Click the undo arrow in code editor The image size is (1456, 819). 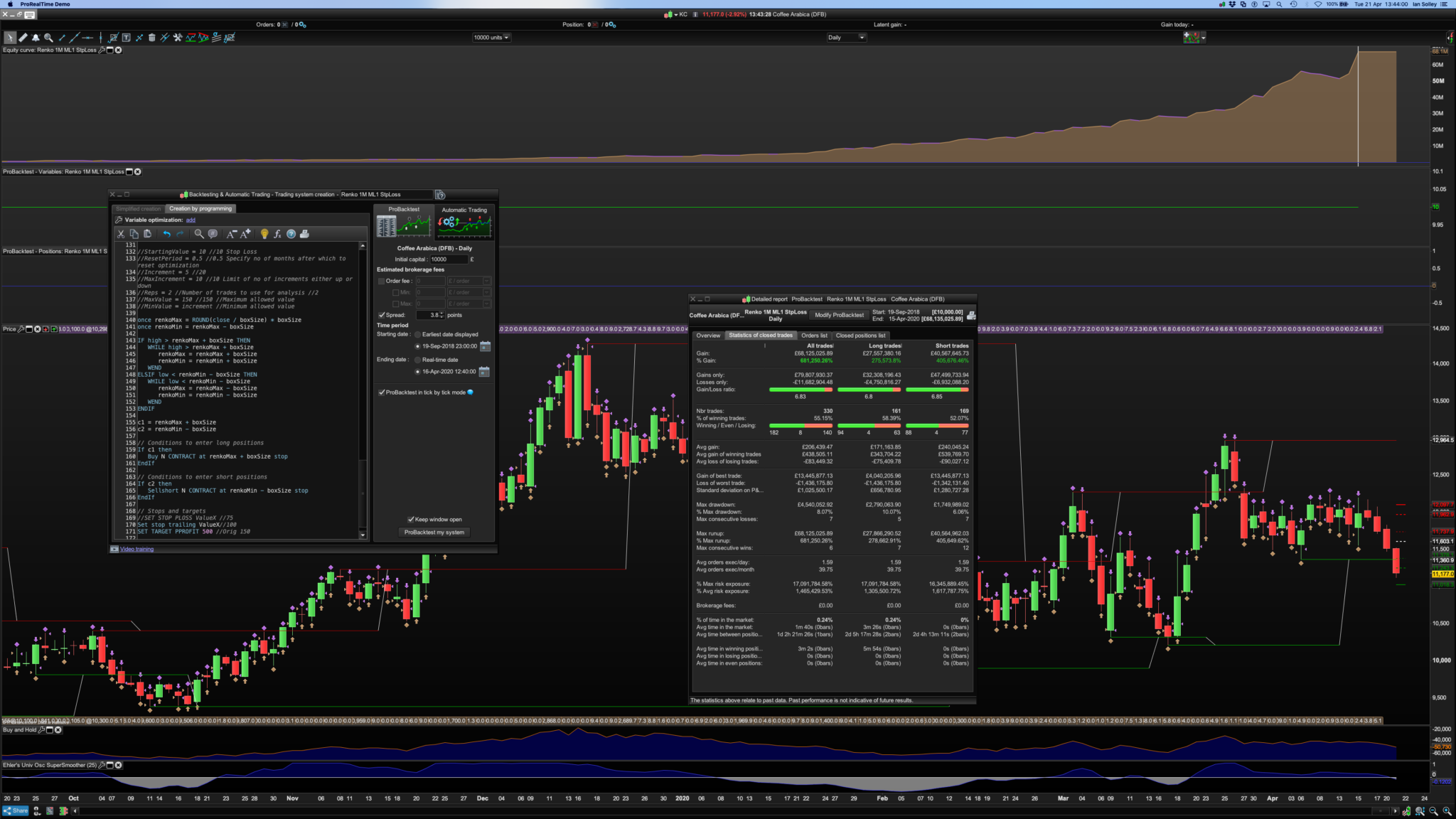166,234
